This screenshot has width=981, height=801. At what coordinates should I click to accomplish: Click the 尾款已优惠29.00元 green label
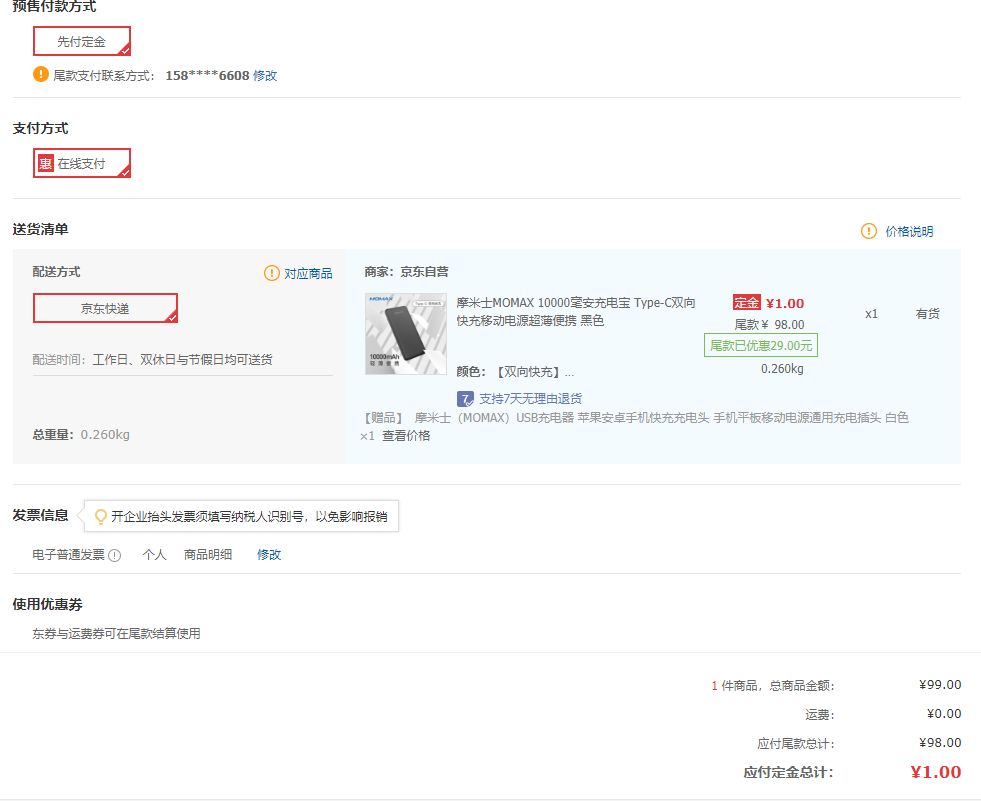761,345
